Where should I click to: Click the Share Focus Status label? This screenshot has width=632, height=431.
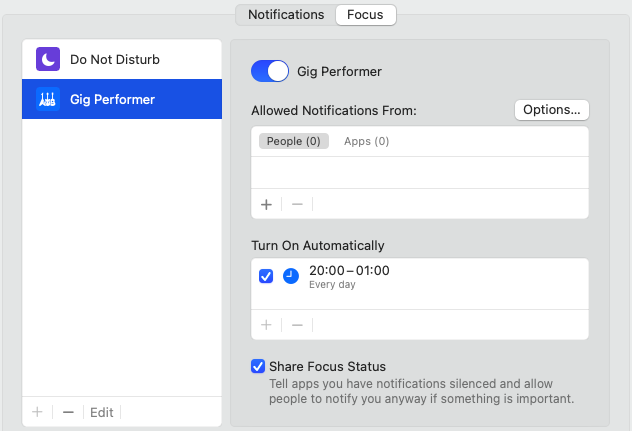[327, 366]
